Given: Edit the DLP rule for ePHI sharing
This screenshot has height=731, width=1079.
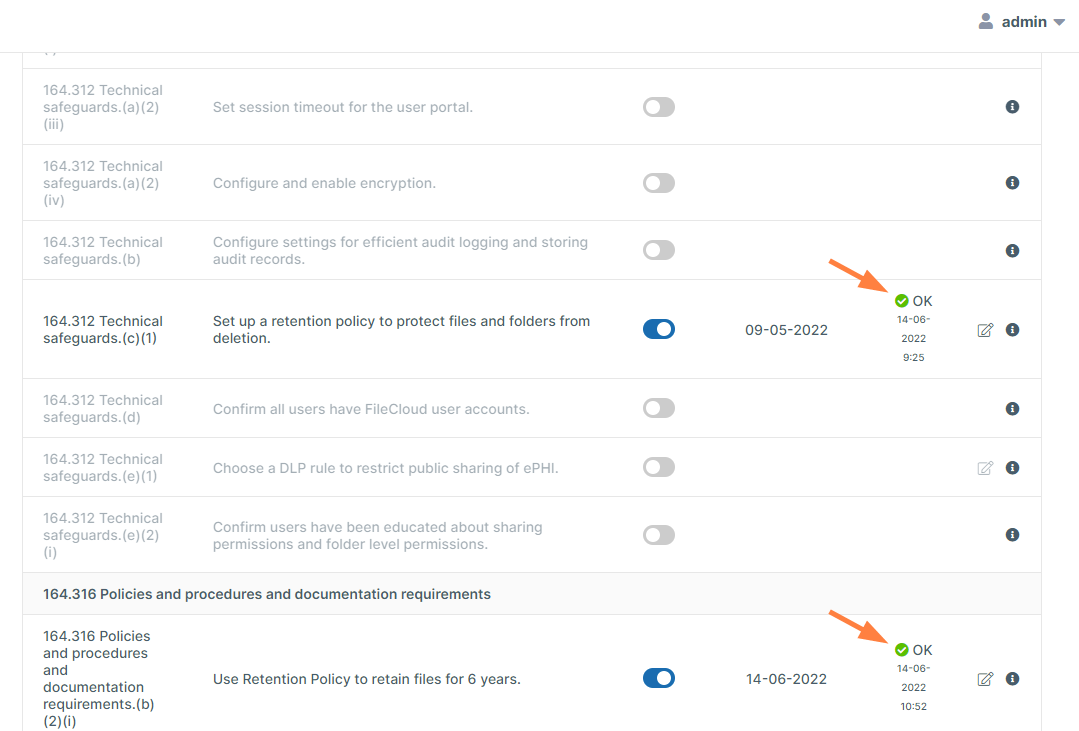Looking at the screenshot, I should (985, 468).
